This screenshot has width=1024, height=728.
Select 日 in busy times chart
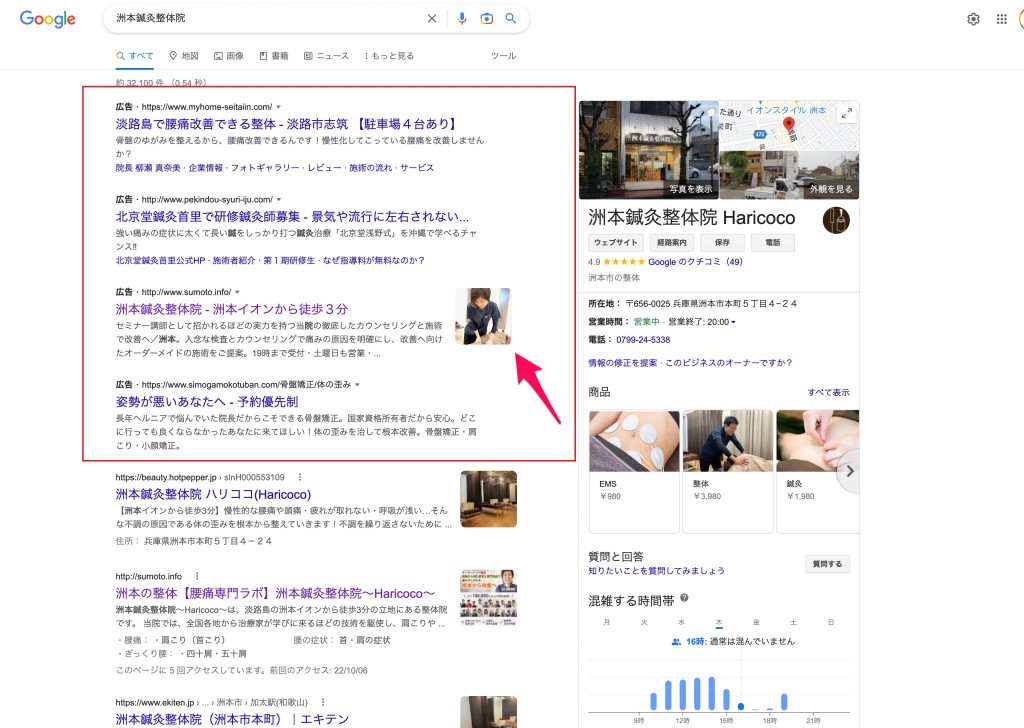[x=831, y=622]
